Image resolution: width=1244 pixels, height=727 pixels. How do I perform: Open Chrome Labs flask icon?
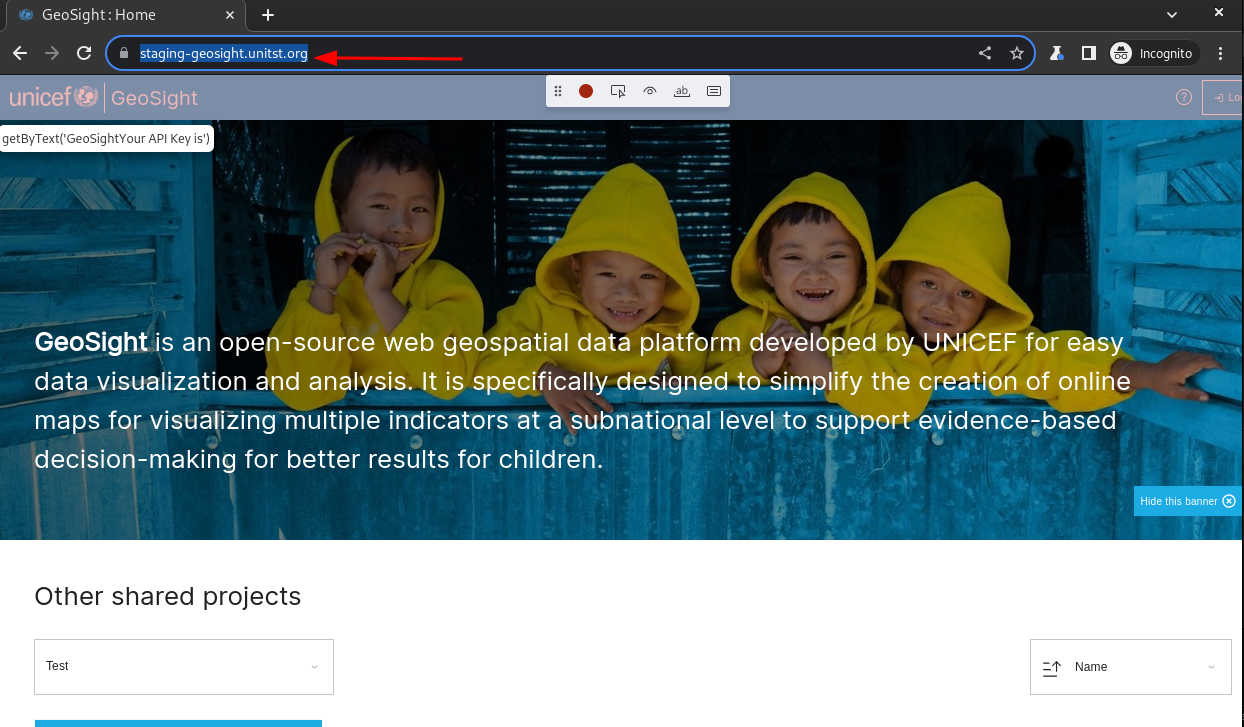(1057, 53)
